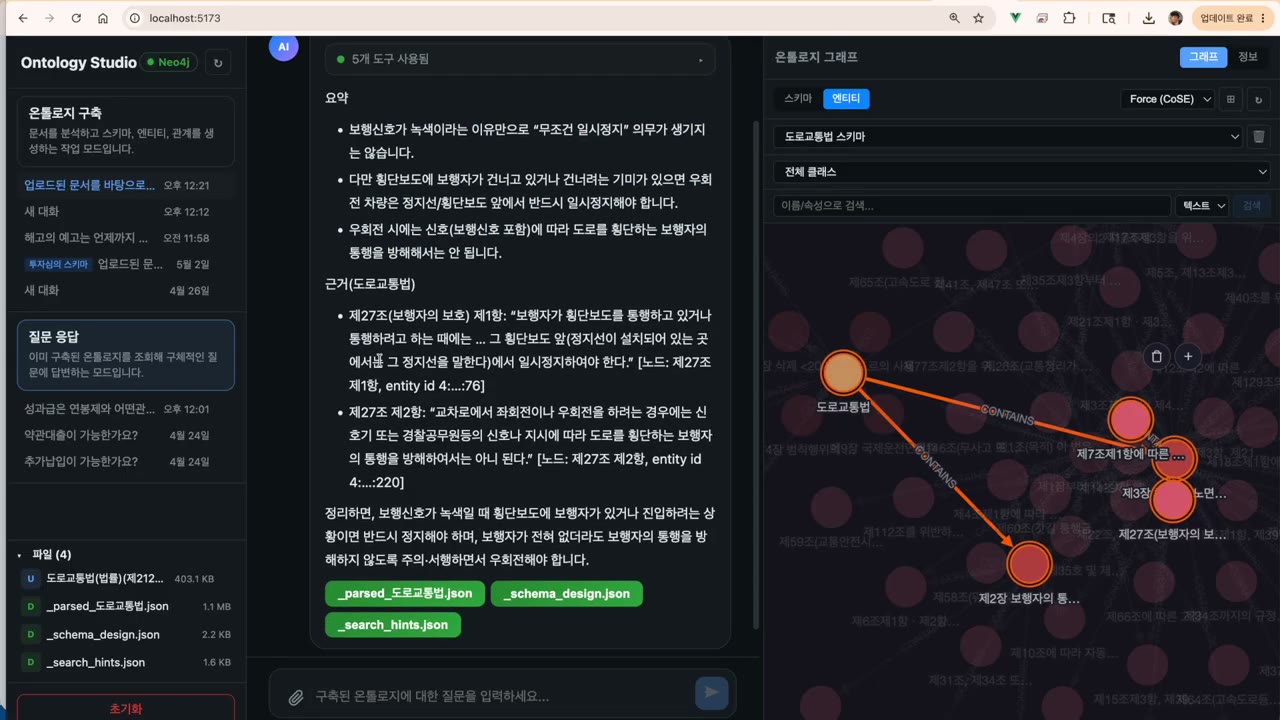1280x720 pixels.
Task: Open 도로교통법 스키마 dropdown
Action: [x=1008, y=136]
